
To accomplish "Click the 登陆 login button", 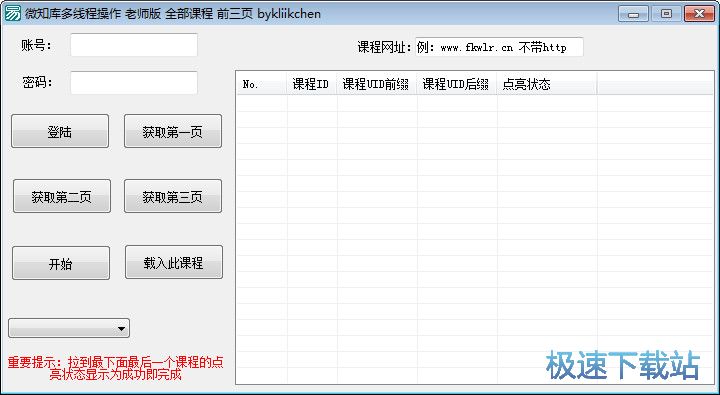I will point(60,131).
